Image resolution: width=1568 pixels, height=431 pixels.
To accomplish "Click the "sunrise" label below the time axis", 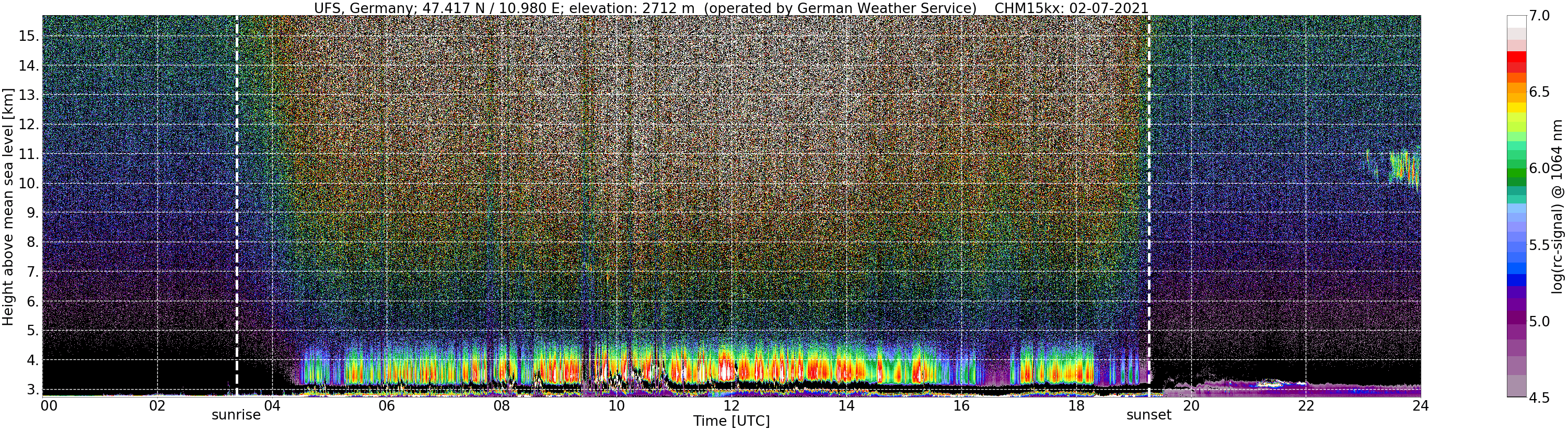I will [236, 415].
